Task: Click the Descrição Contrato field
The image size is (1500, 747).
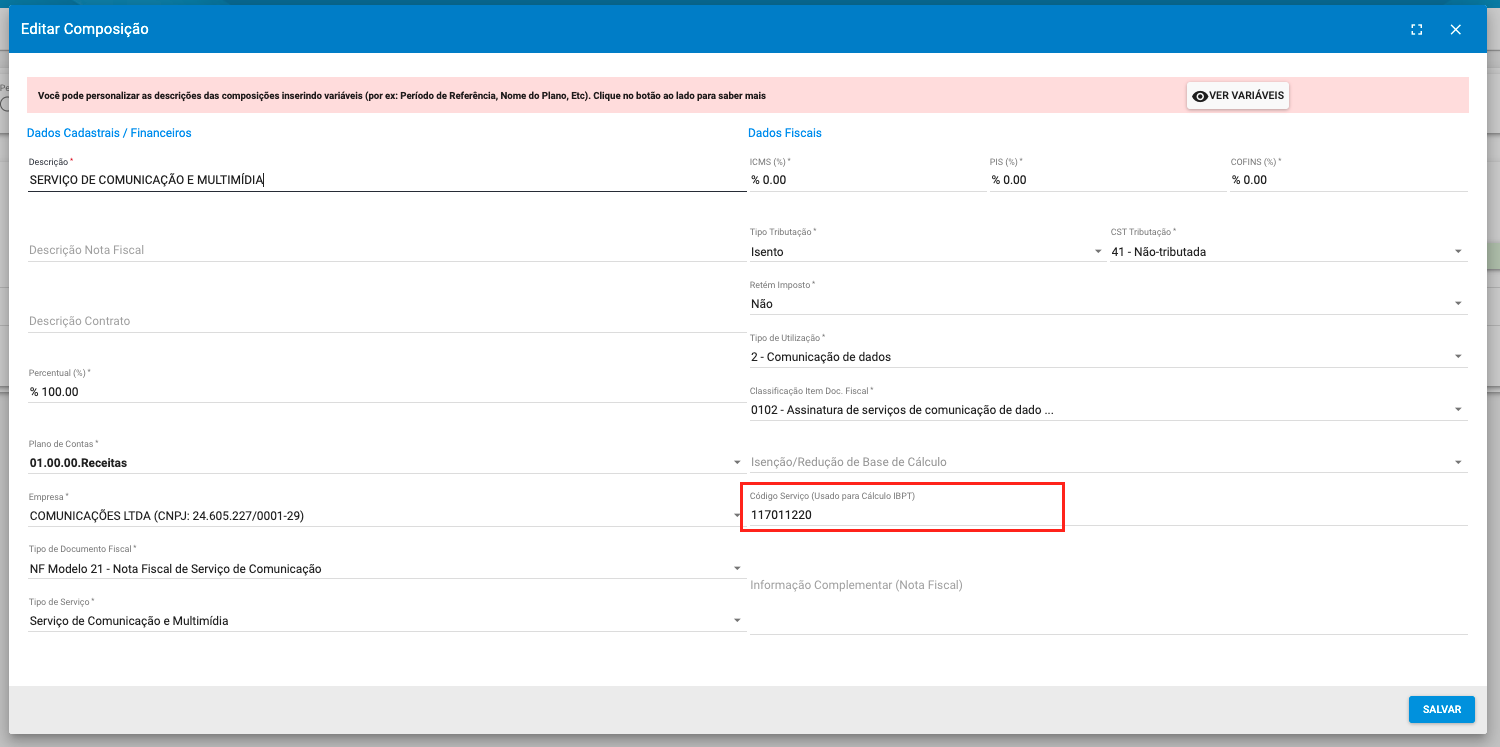Action: tap(387, 321)
